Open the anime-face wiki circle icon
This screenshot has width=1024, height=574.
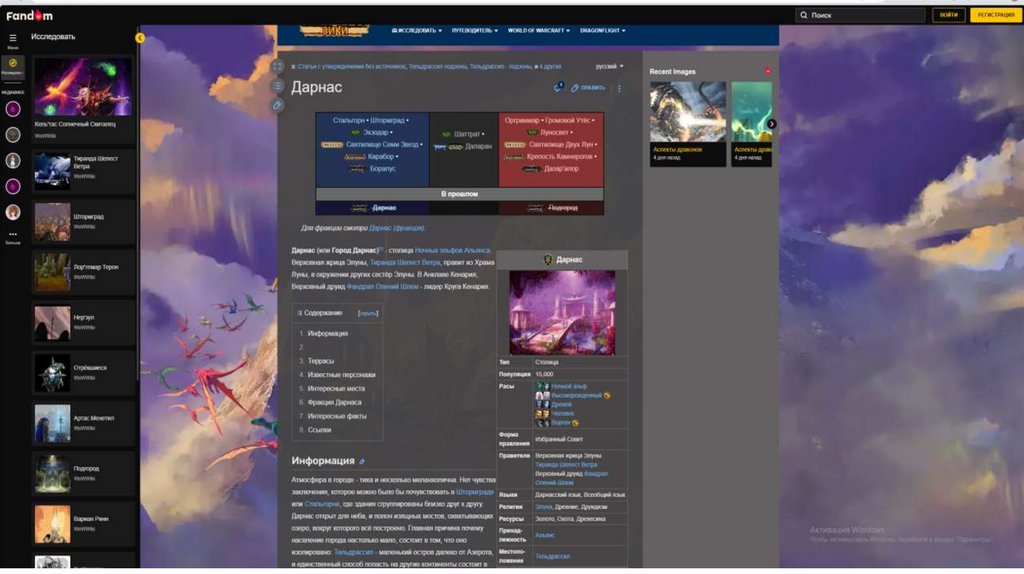point(13,212)
